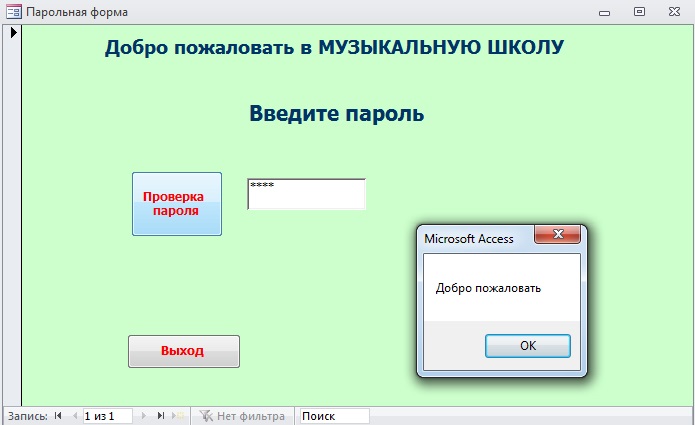
Task: Click the Выход button
Action: pos(184,351)
